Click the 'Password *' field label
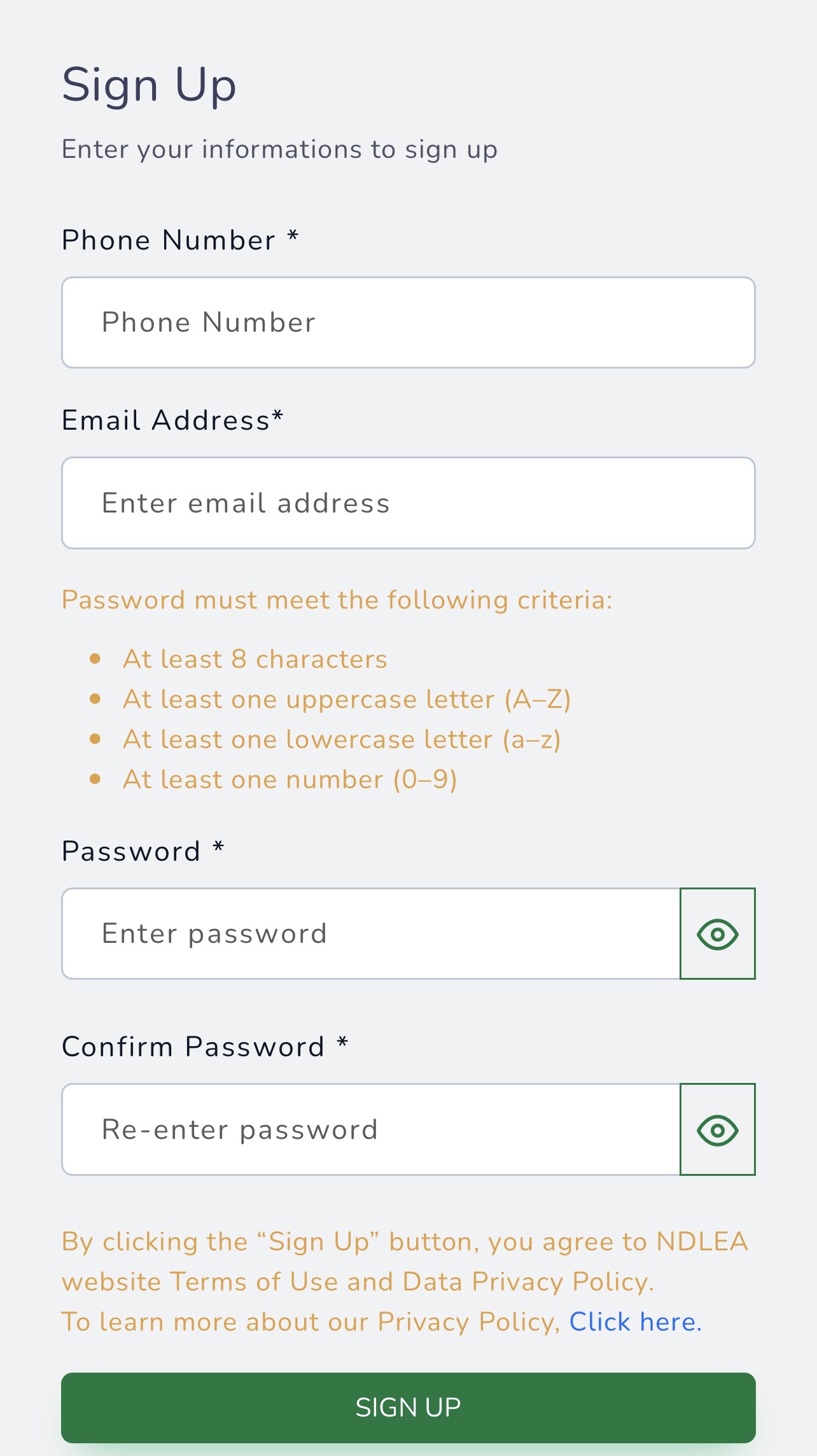This screenshot has height=1456, width=817. tap(143, 851)
